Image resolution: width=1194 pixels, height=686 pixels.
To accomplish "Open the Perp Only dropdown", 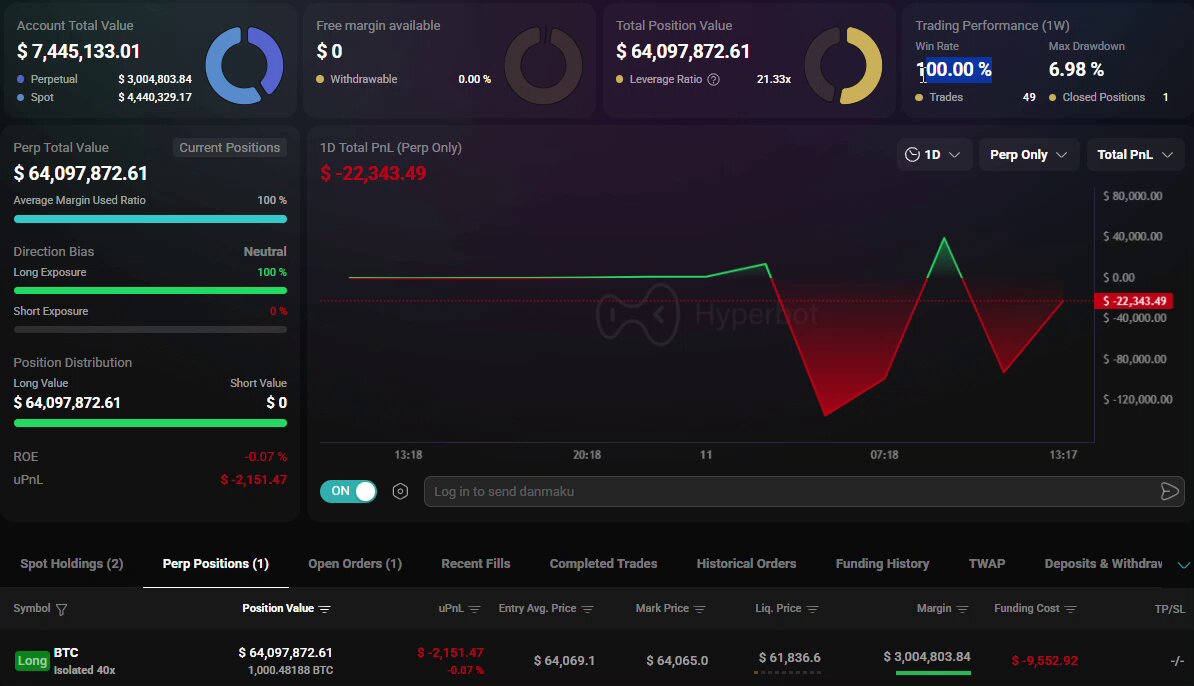I will pos(1029,155).
